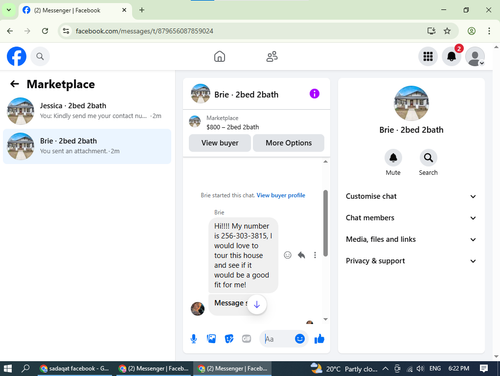Go to the Home feed icon
The image size is (500, 376).
coord(219,56)
